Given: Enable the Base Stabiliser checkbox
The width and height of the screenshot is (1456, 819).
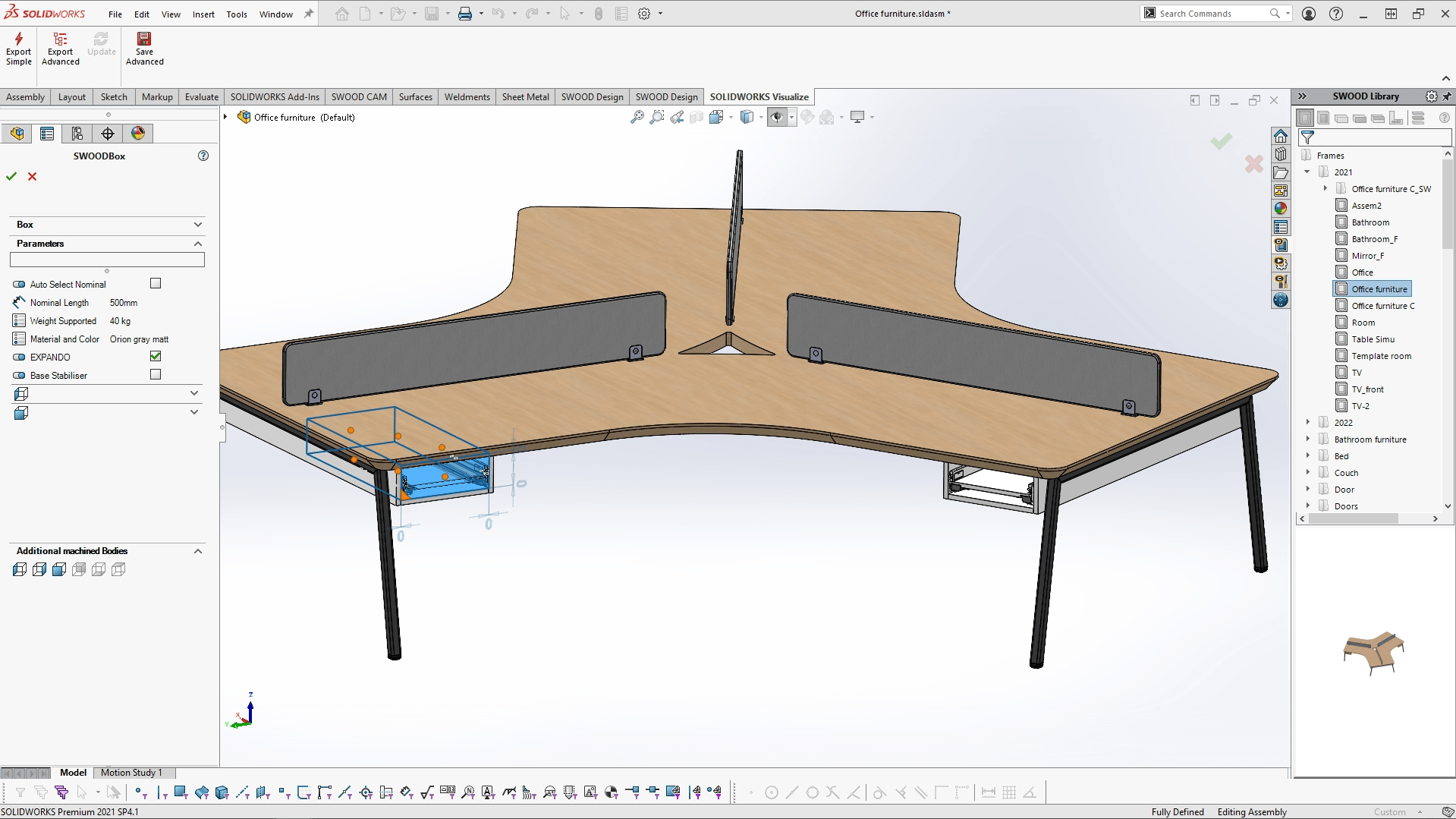Looking at the screenshot, I should (x=156, y=374).
